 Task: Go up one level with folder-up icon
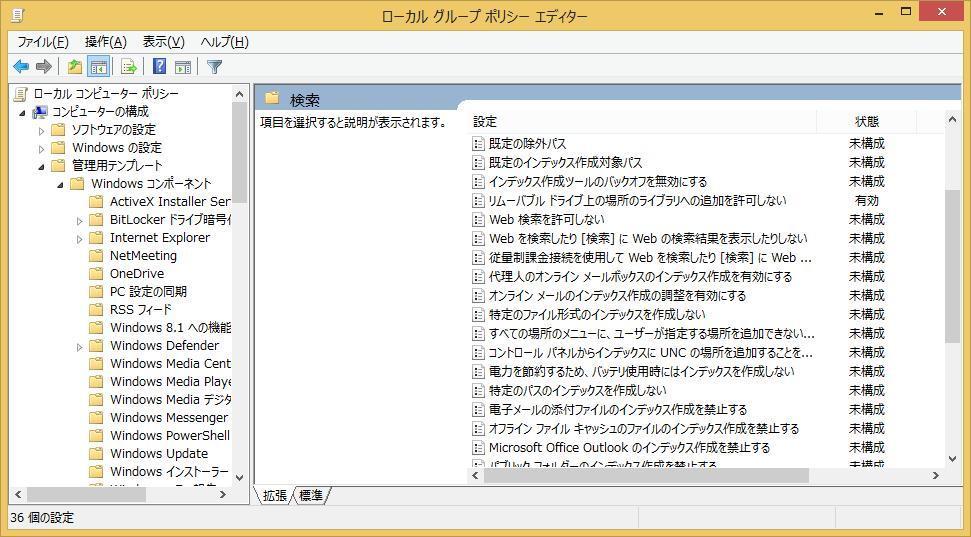click(x=74, y=67)
